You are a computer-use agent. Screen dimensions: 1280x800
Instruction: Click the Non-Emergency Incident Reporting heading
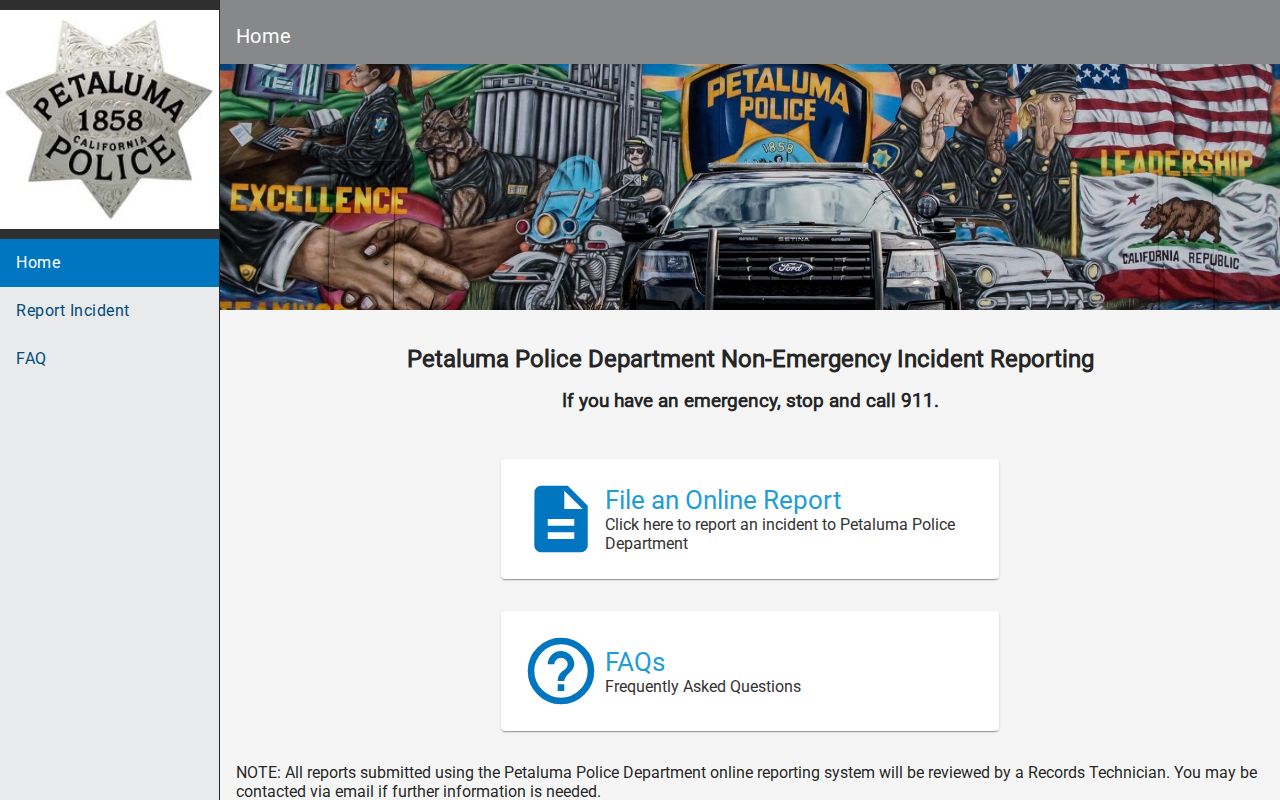point(750,359)
